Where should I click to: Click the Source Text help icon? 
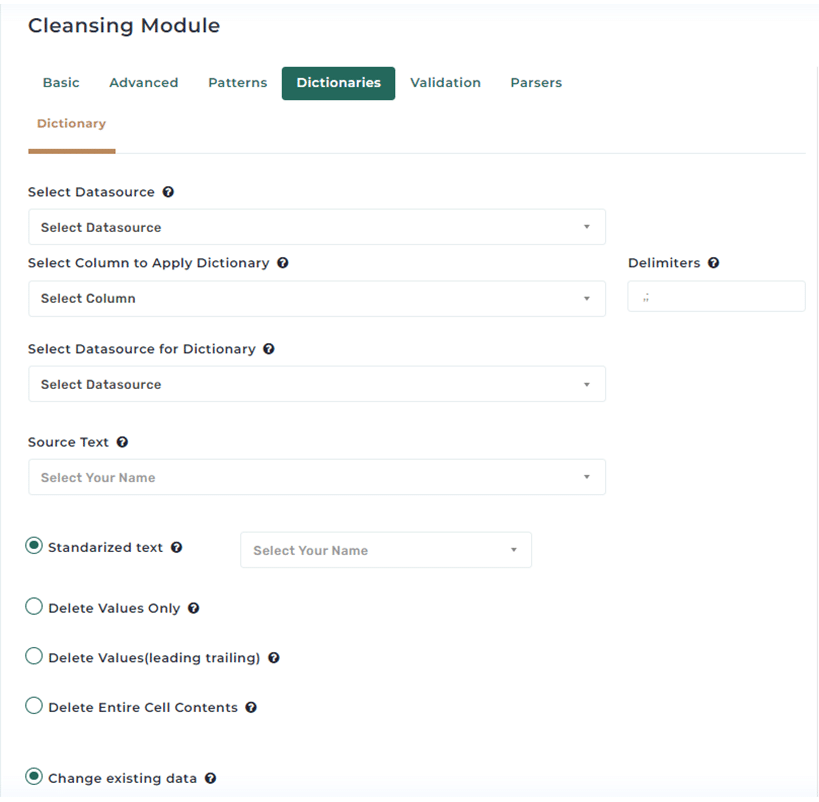coord(122,442)
